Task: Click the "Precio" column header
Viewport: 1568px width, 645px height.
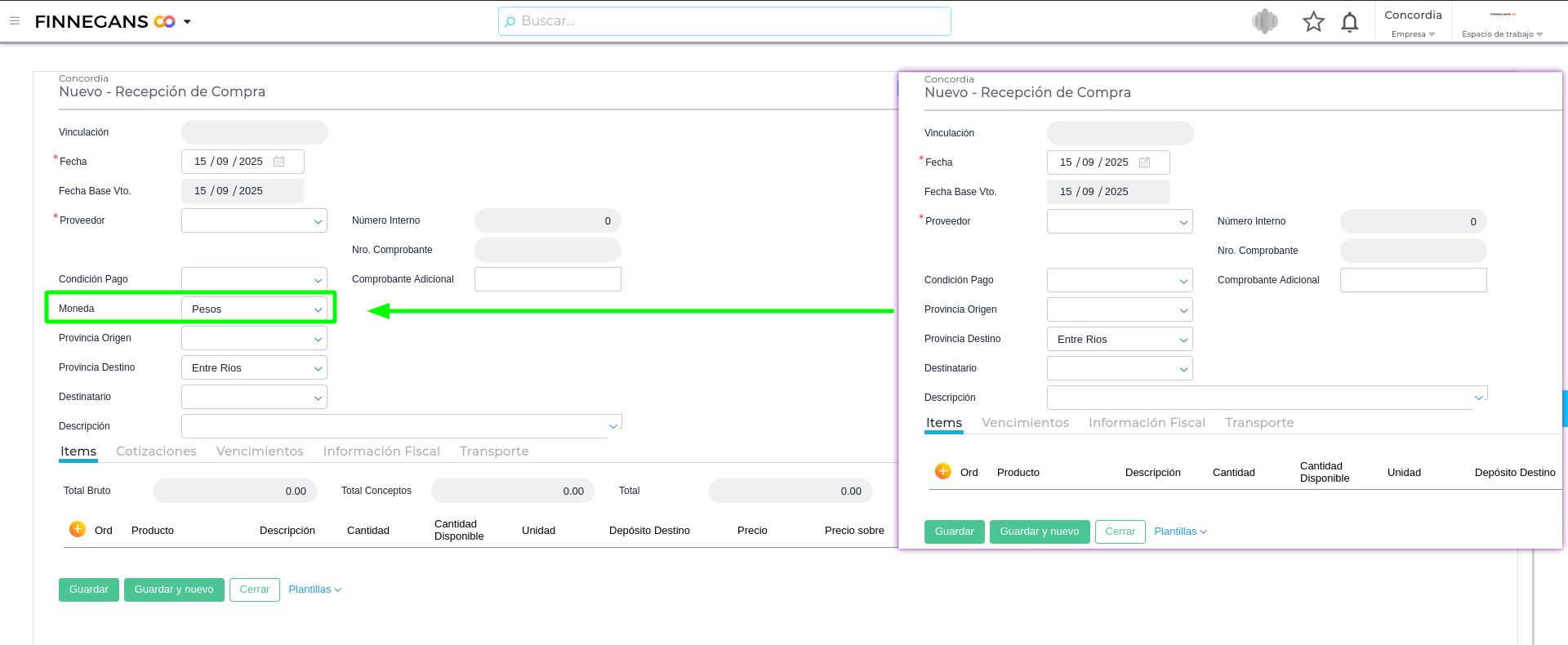Action: click(752, 531)
